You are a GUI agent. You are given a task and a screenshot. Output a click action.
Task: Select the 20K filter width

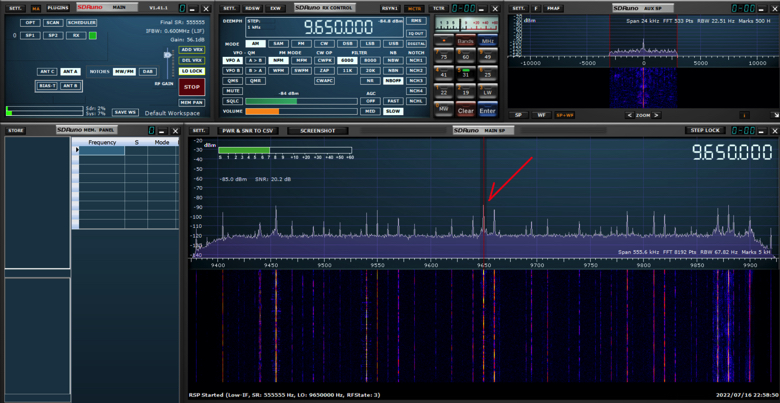pos(370,71)
